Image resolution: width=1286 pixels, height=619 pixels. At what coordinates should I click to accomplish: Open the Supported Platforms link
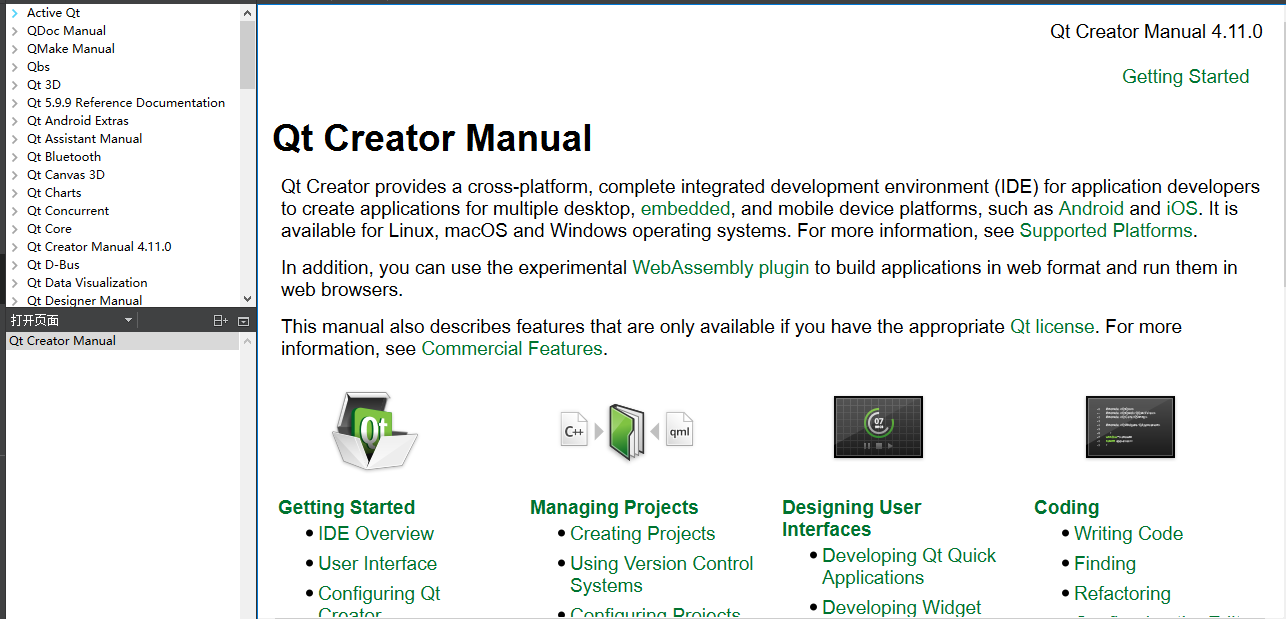click(1106, 231)
